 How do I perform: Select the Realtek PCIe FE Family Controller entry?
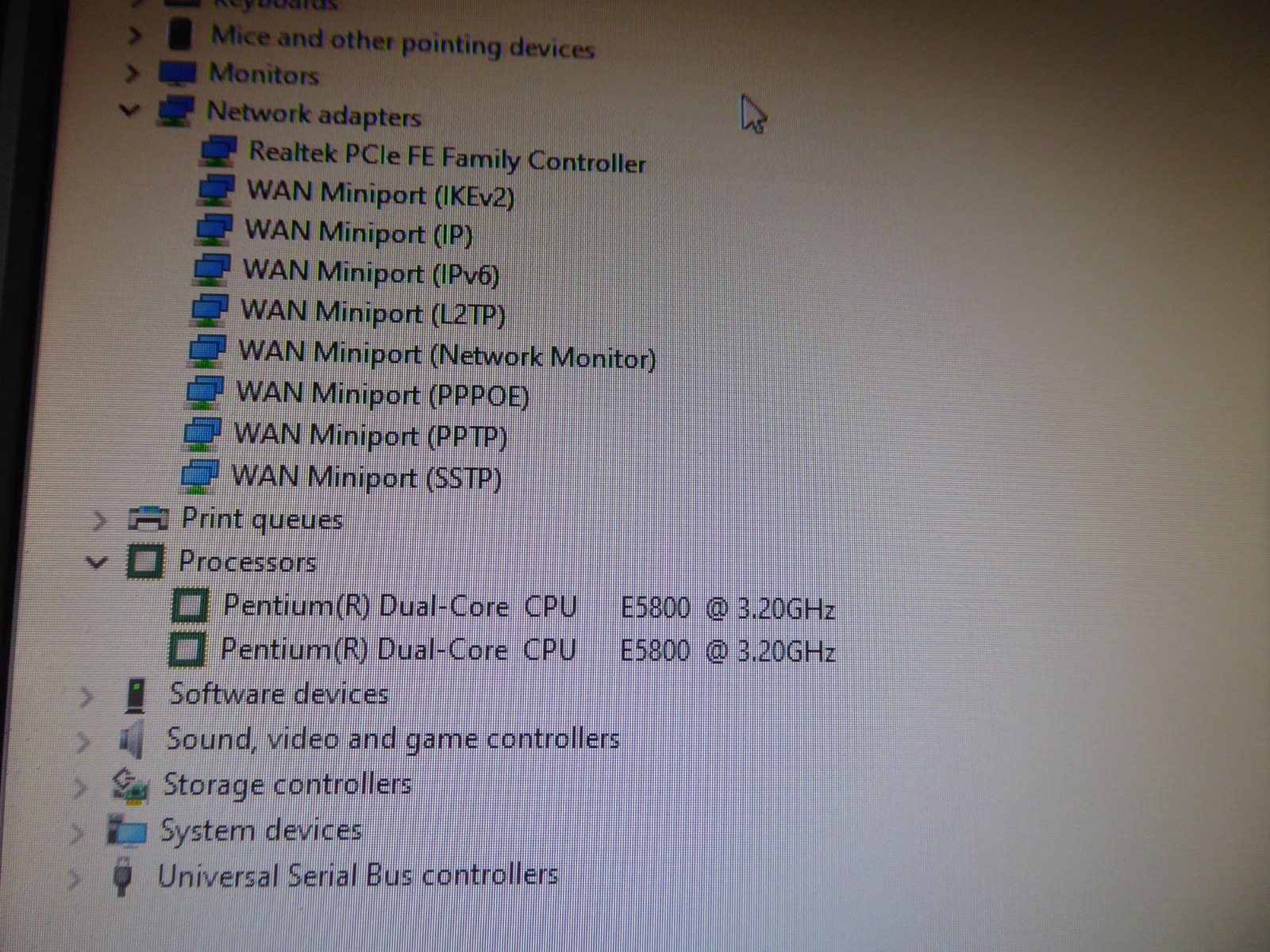[447, 157]
